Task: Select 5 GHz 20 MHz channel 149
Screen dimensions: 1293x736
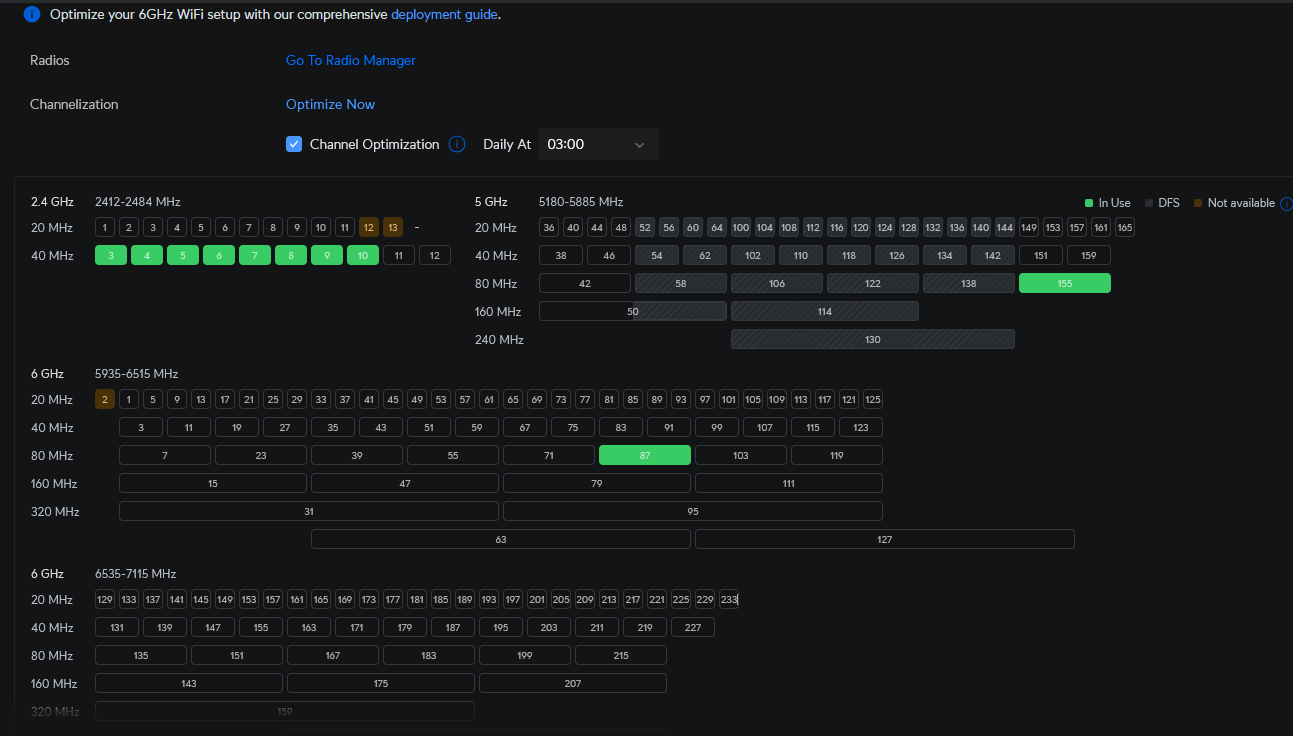Action: (1029, 227)
